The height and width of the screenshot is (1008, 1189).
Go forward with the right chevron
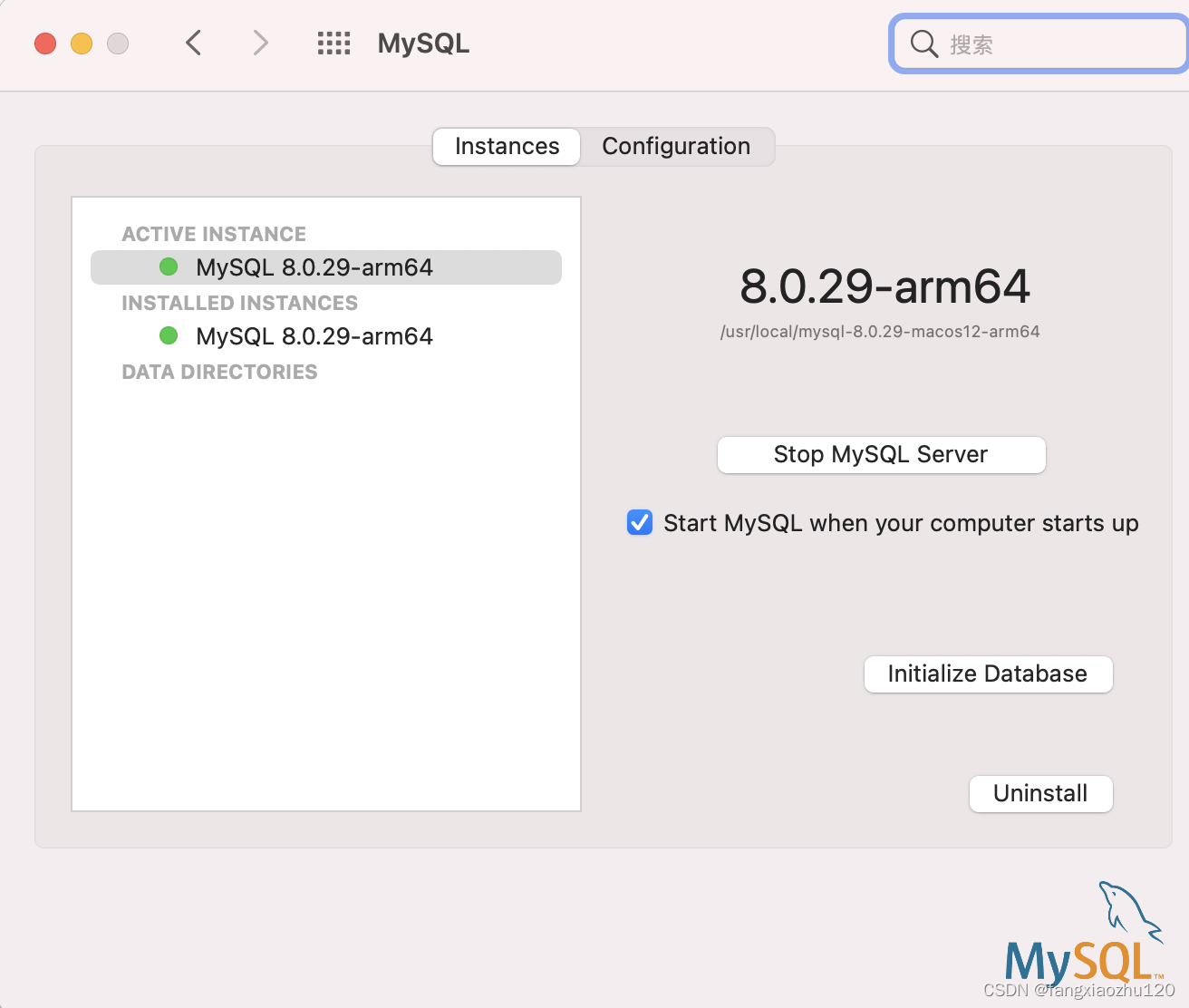tap(260, 43)
